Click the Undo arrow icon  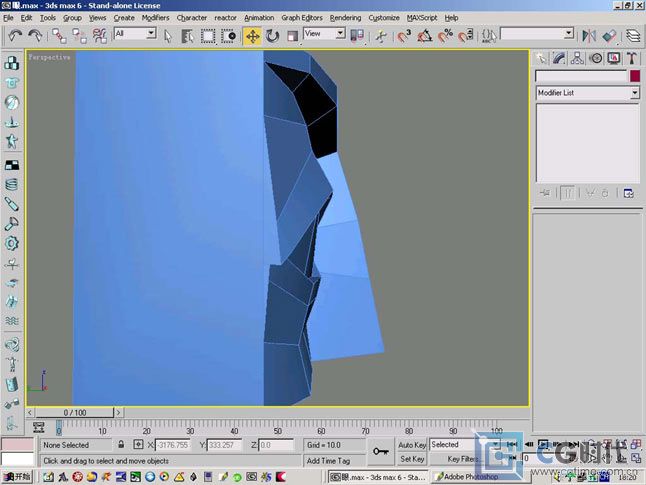(x=15, y=36)
